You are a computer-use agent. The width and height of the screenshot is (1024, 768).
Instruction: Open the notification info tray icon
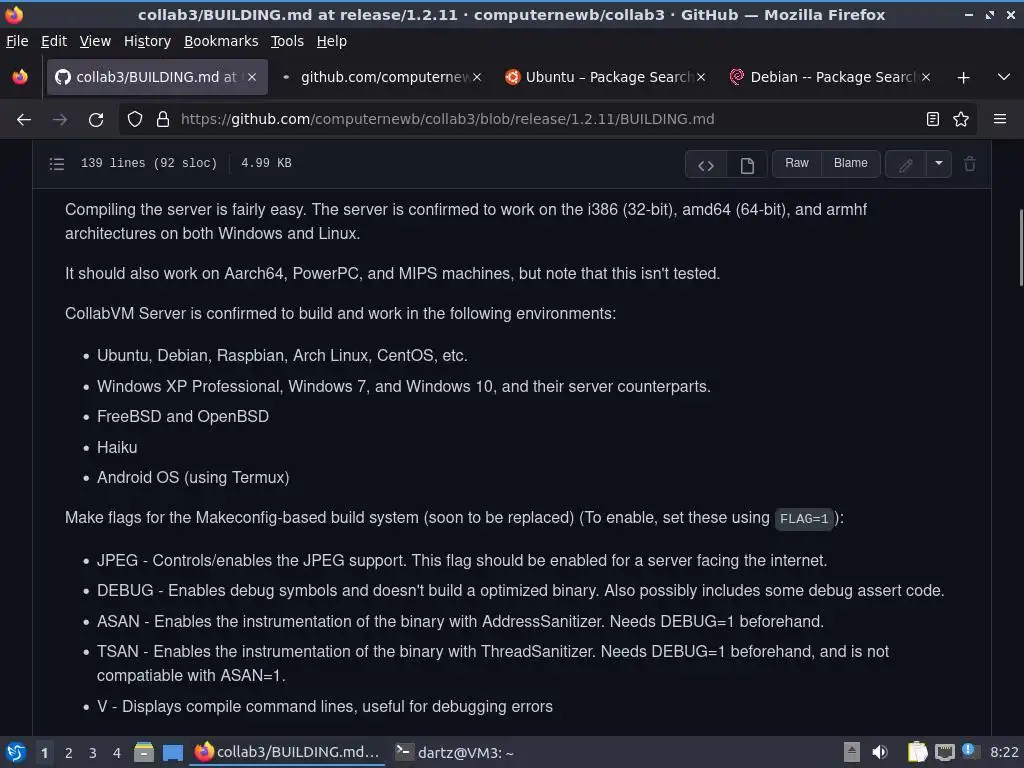click(x=969, y=751)
